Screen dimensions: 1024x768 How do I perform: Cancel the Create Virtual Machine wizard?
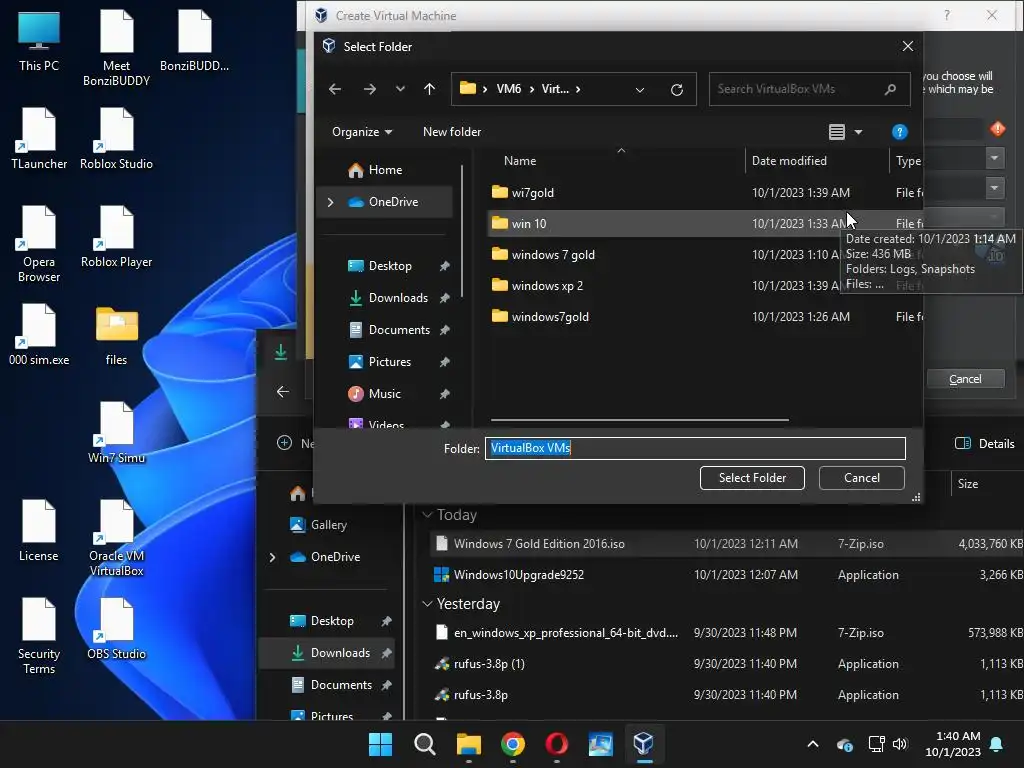point(965,379)
